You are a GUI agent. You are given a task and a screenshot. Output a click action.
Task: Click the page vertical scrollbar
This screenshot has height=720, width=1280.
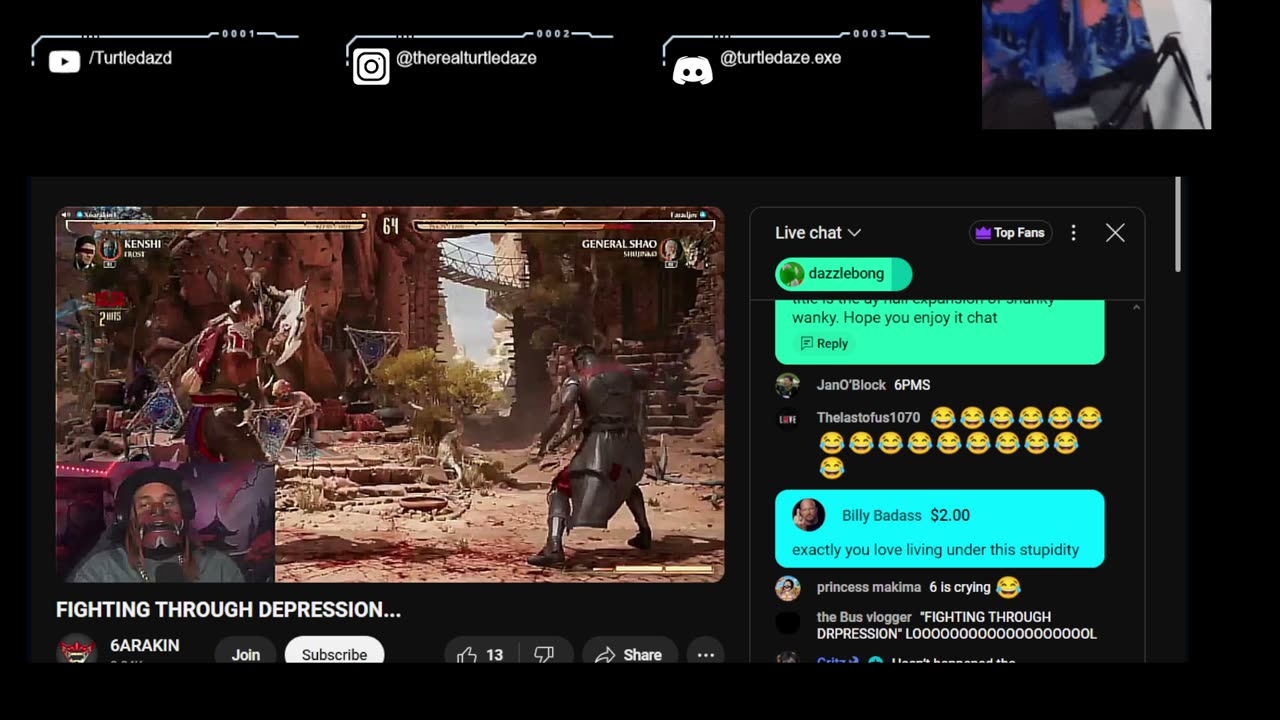point(1178,225)
